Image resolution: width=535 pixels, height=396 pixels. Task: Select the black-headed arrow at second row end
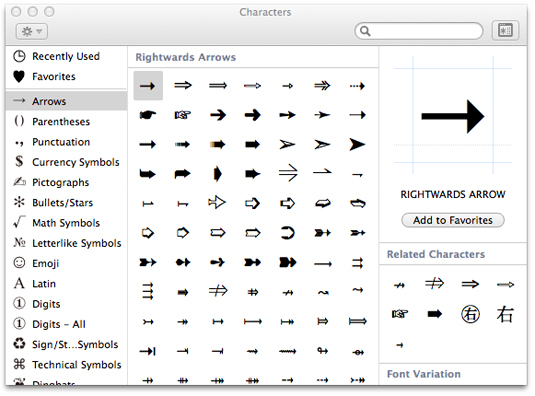(x=357, y=115)
